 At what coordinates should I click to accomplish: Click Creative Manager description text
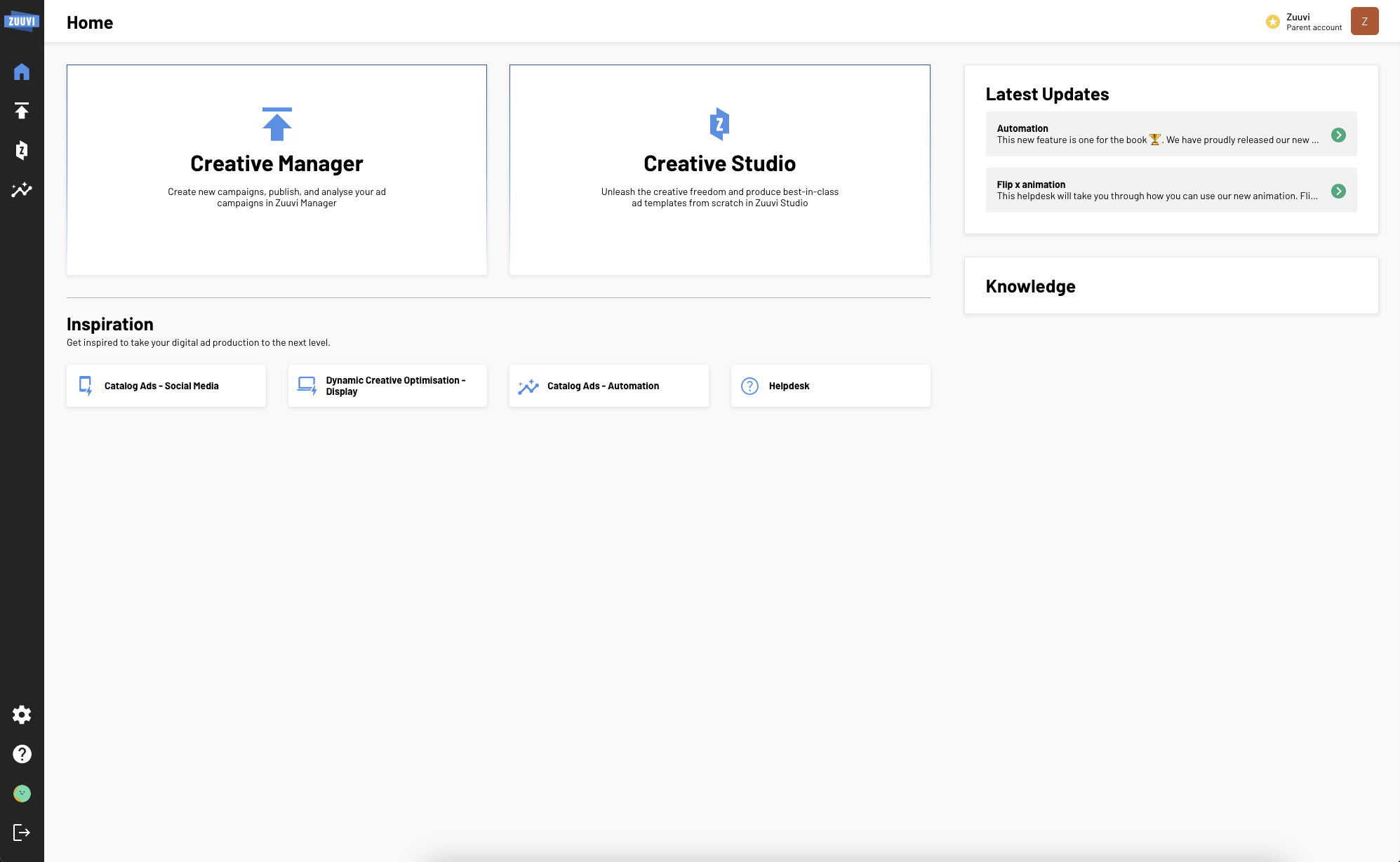tap(276, 197)
